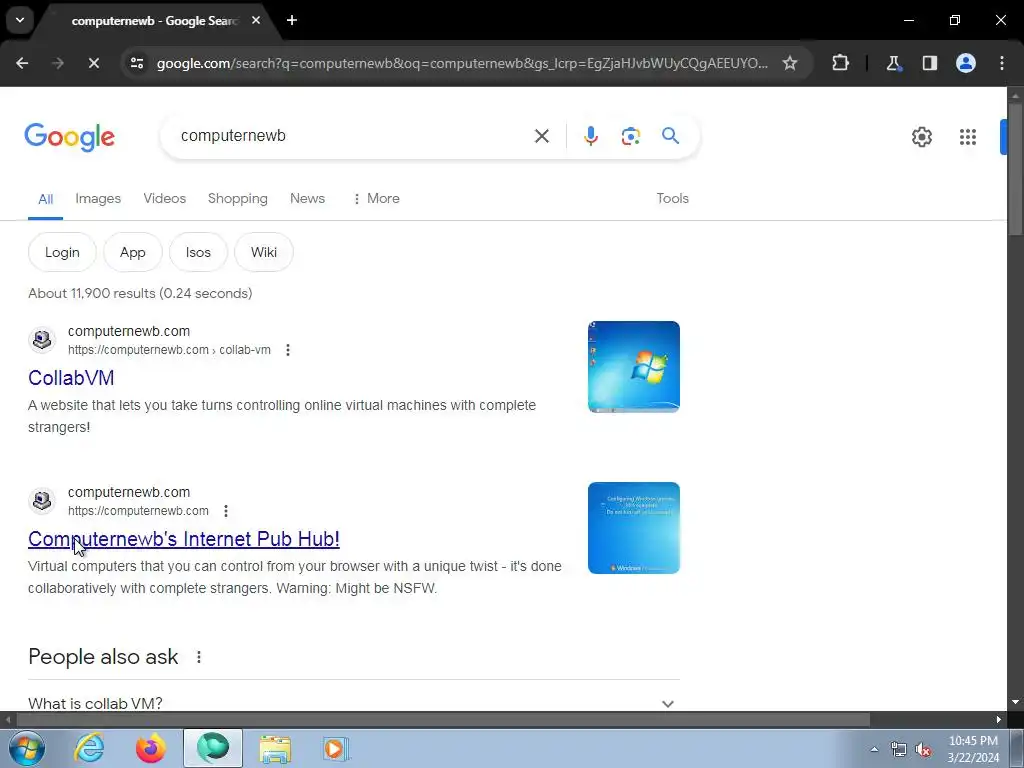The width and height of the screenshot is (1024, 768).
Task: Click the vertical page scrollbar
Action: [x=1015, y=169]
